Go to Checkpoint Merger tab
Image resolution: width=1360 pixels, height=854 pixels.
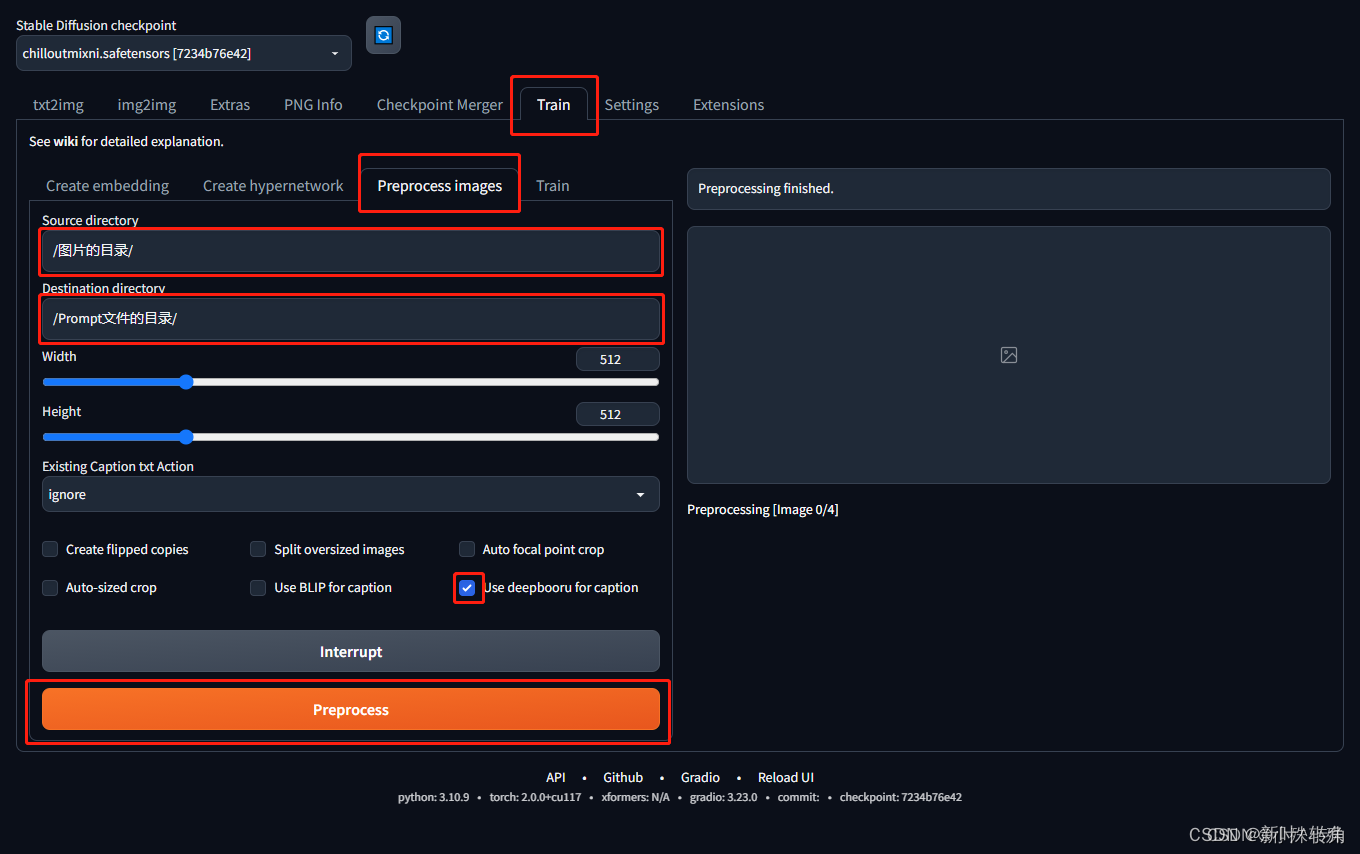click(x=440, y=105)
